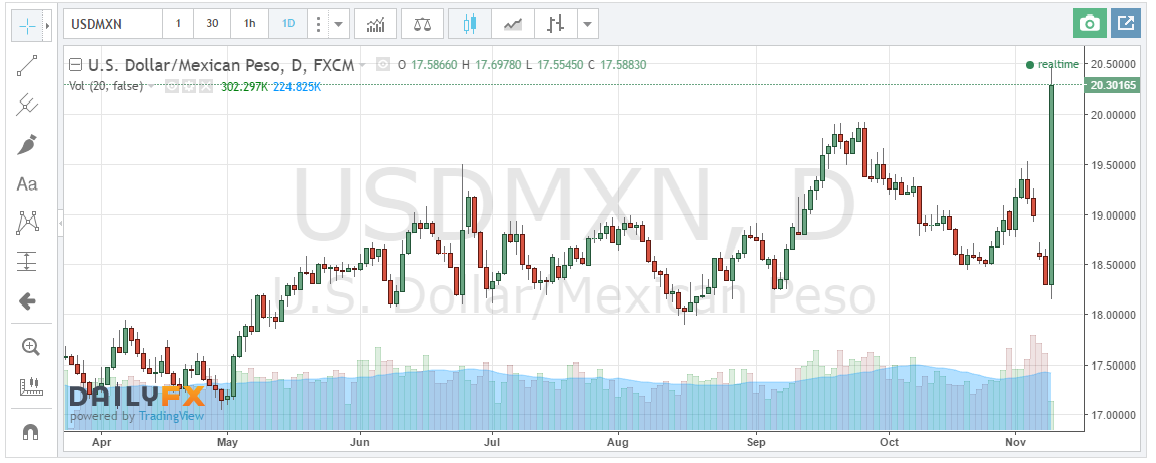Select the Aa text annotation tool
This screenshot has height=463, width=1156.
pos(27,184)
